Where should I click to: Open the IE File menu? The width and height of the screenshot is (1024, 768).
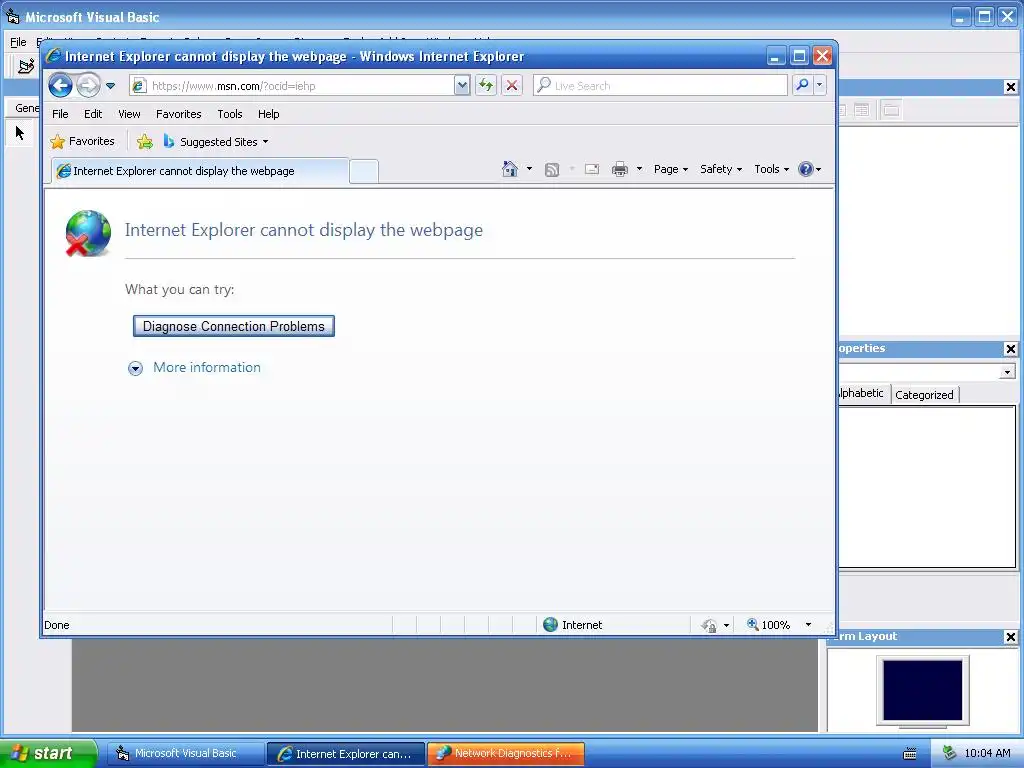coord(60,114)
